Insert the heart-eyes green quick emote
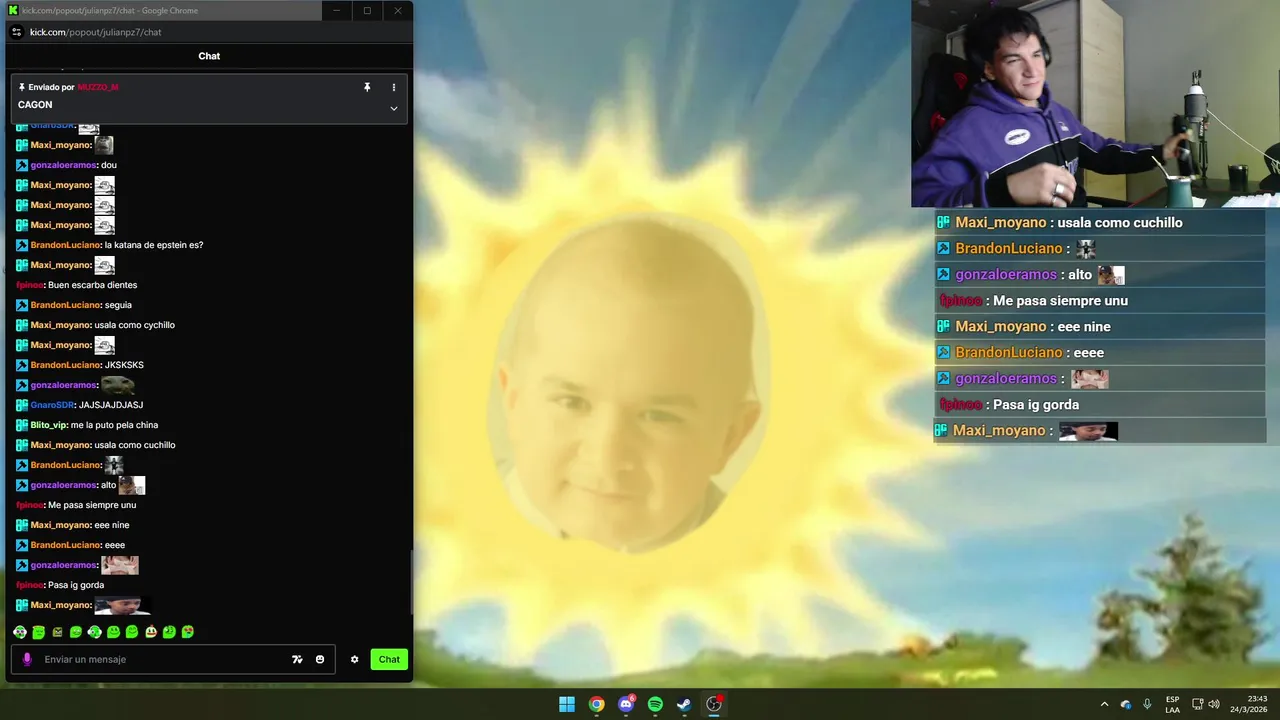 click(x=187, y=632)
